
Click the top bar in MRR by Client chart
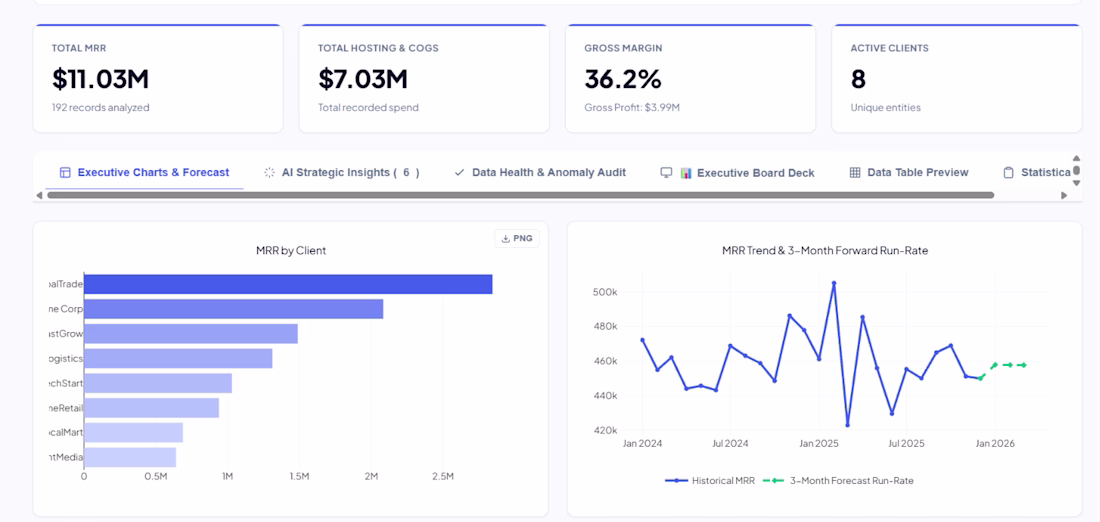pyautogui.click(x=288, y=284)
